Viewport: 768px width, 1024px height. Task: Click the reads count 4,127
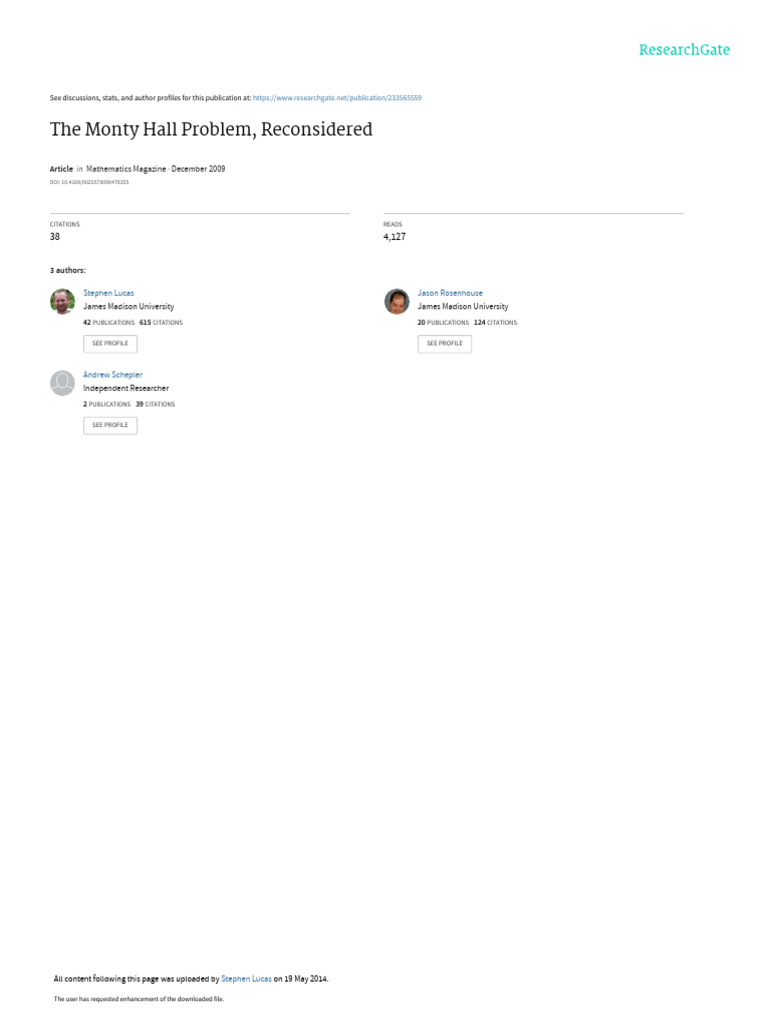pyautogui.click(x=394, y=236)
